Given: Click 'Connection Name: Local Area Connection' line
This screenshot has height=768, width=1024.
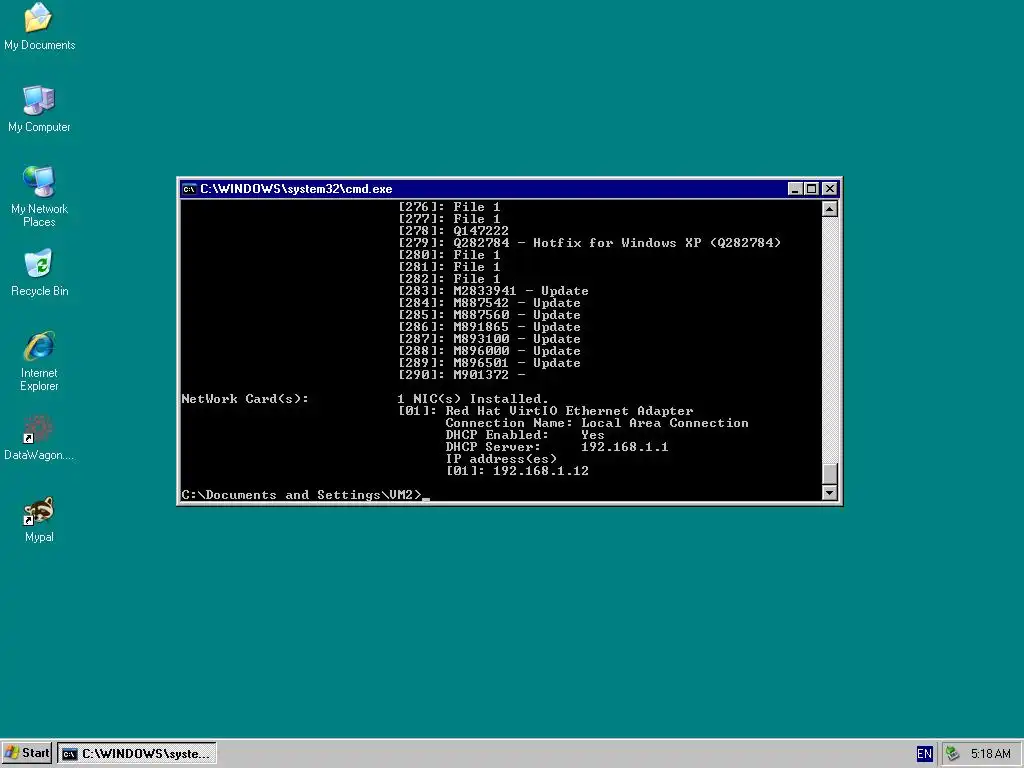Looking at the screenshot, I should 597,423.
